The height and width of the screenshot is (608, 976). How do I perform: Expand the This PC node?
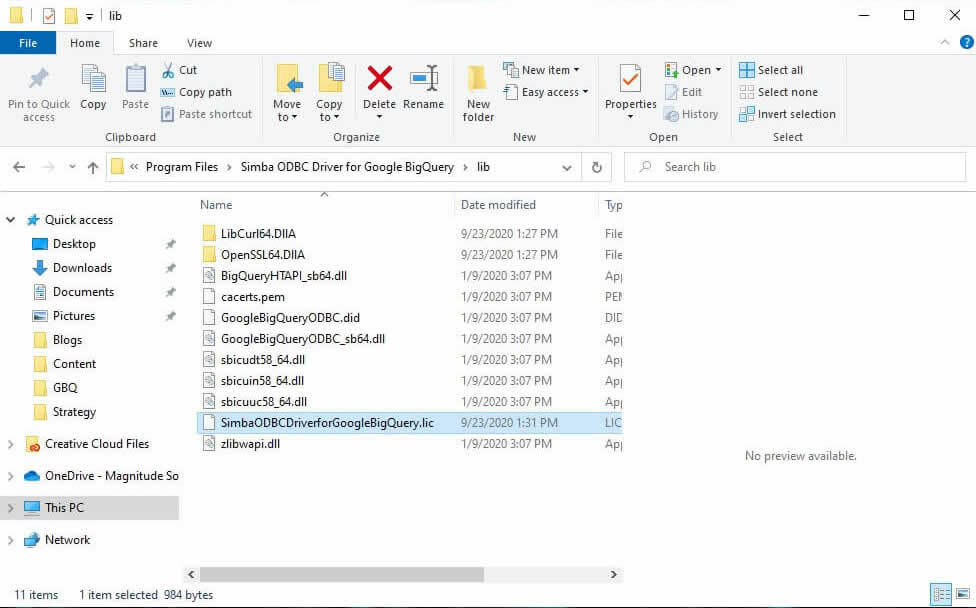point(11,508)
